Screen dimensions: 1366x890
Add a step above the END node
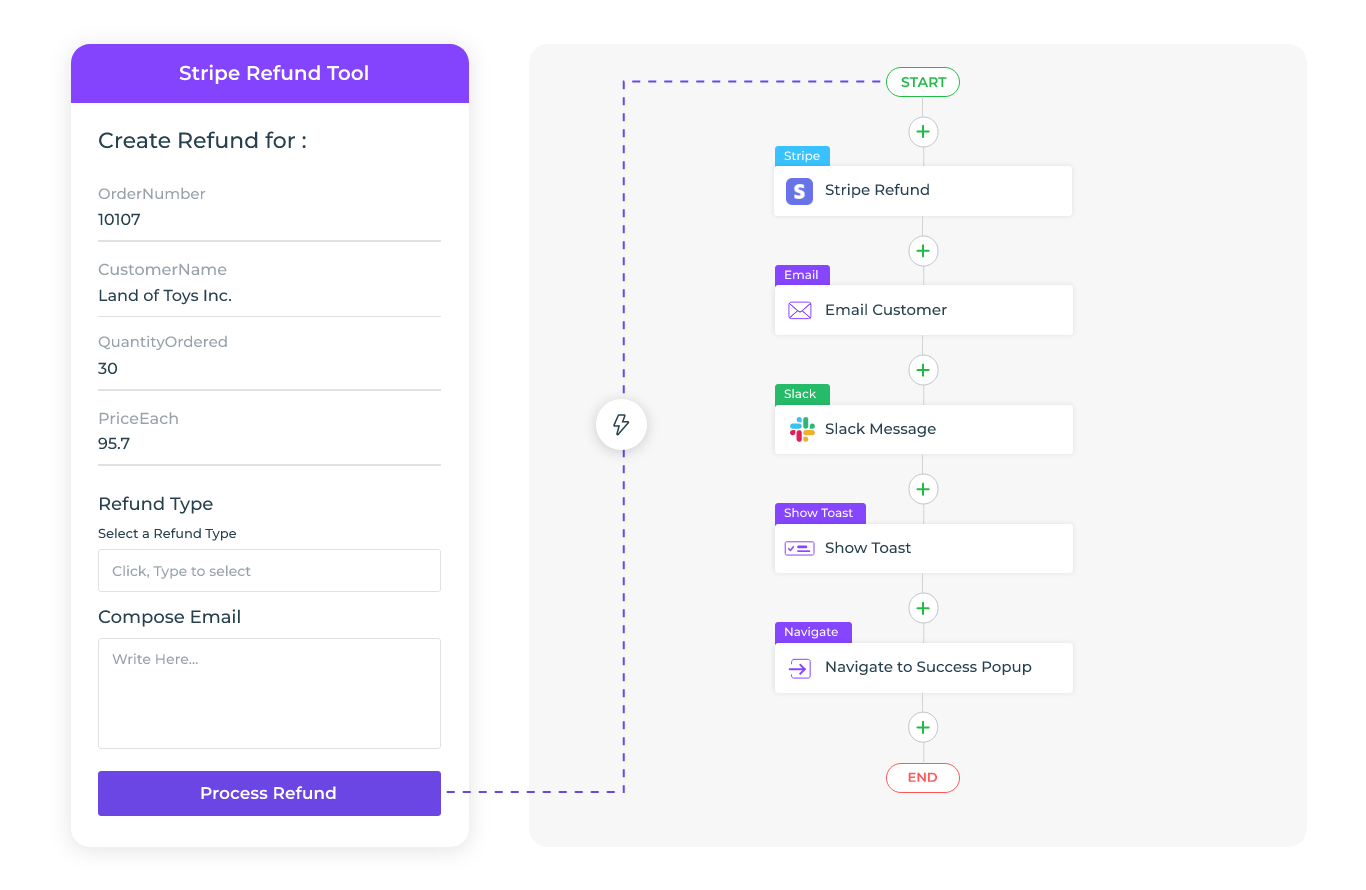[x=923, y=727]
